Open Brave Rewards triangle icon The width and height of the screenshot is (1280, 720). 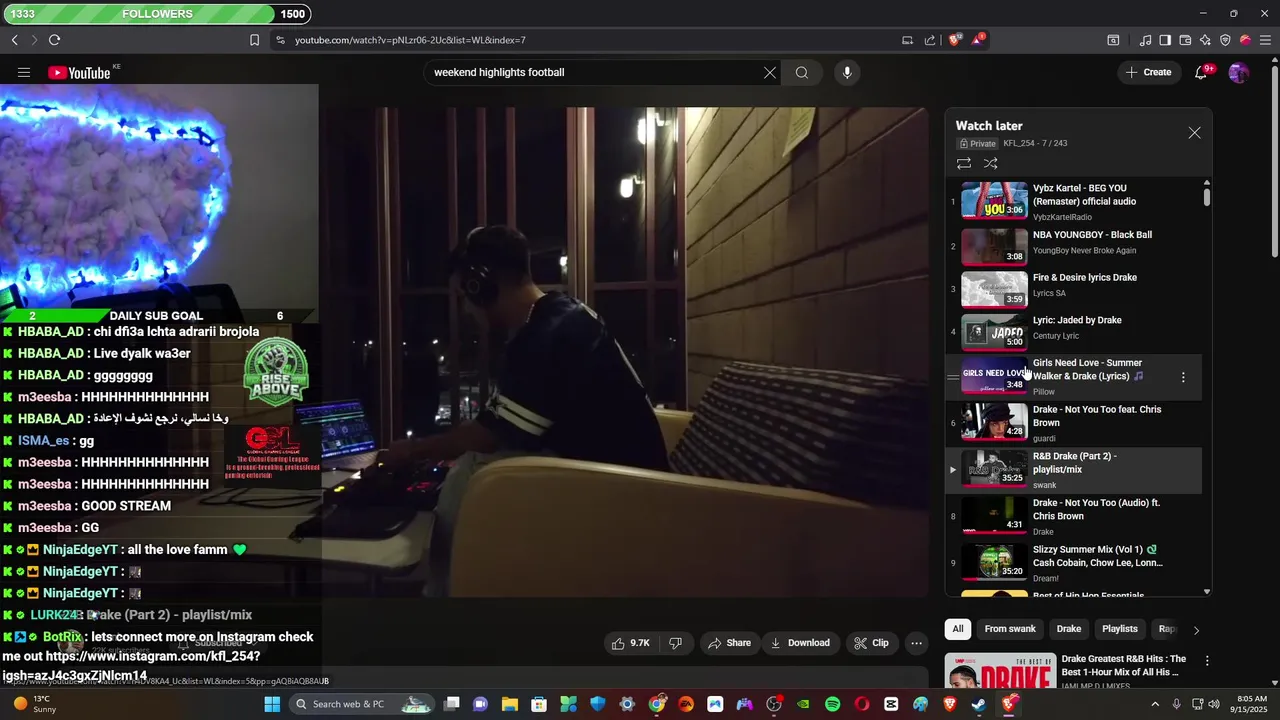click(x=979, y=40)
